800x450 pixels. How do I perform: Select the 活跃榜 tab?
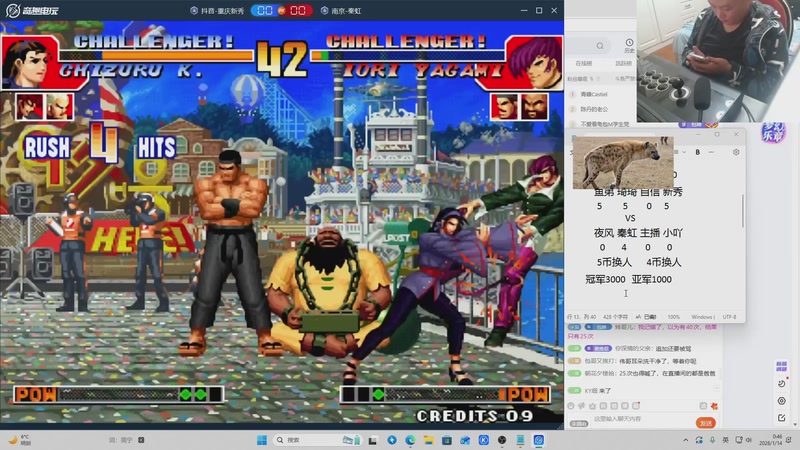pyautogui.click(x=623, y=63)
